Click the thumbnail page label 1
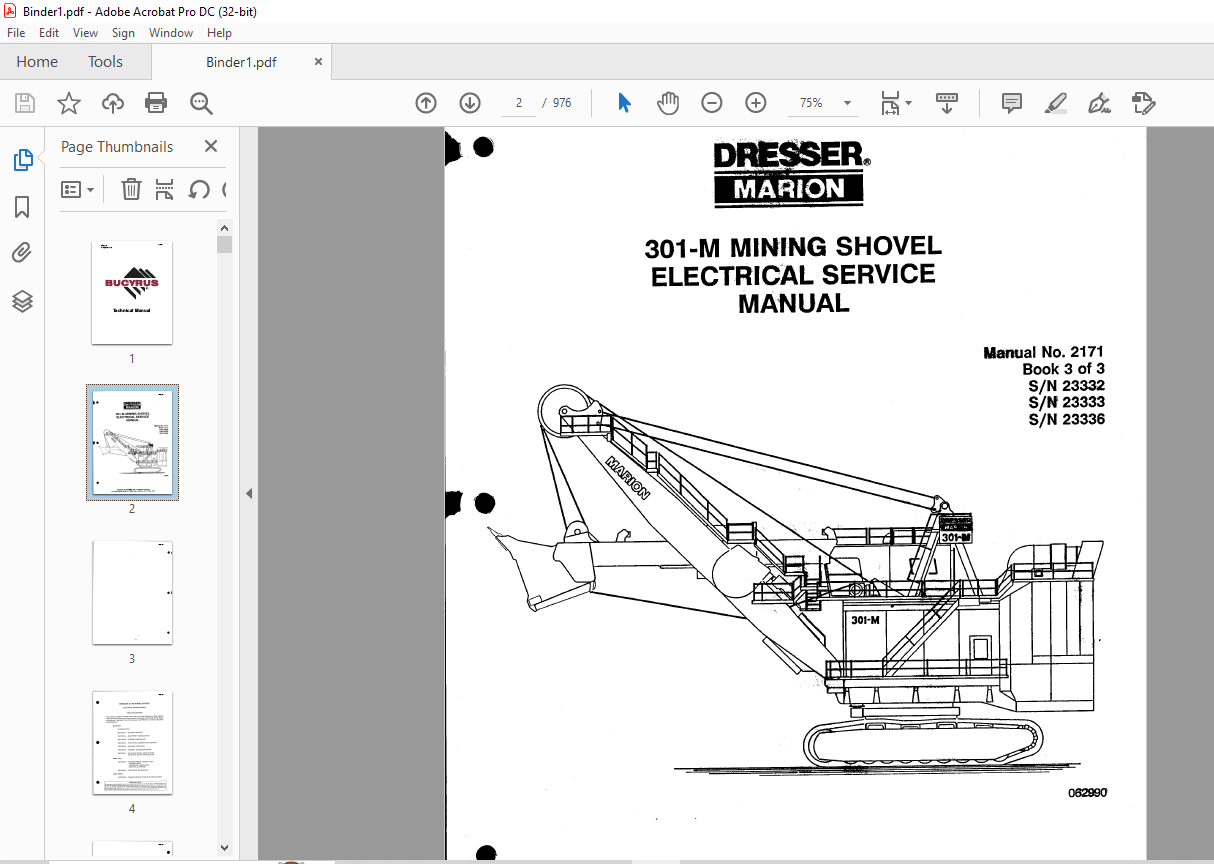This screenshot has height=864, width=1214. 132,358
